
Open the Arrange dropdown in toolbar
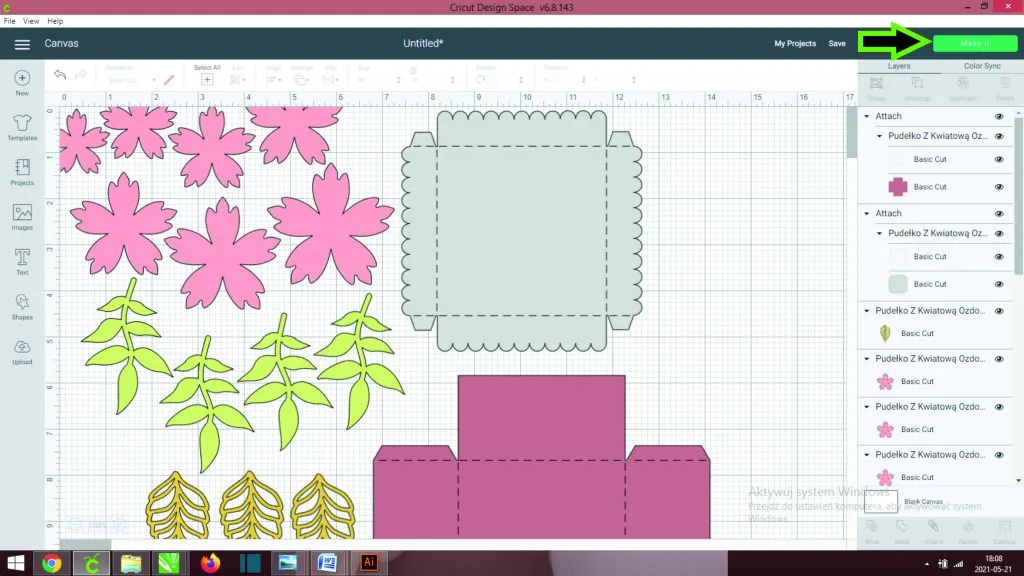tap(302, 80)
